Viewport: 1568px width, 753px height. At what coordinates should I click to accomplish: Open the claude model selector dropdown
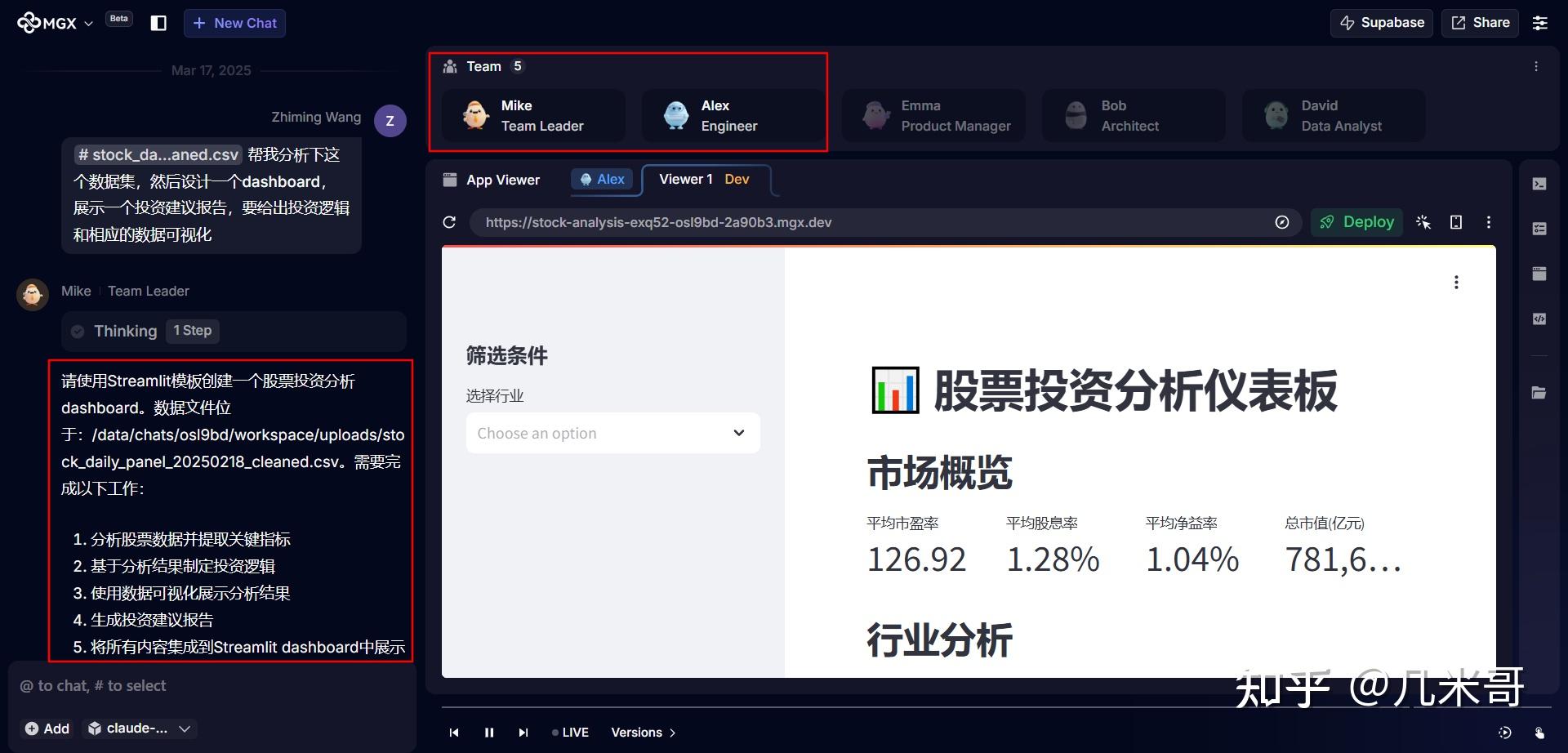139,728
